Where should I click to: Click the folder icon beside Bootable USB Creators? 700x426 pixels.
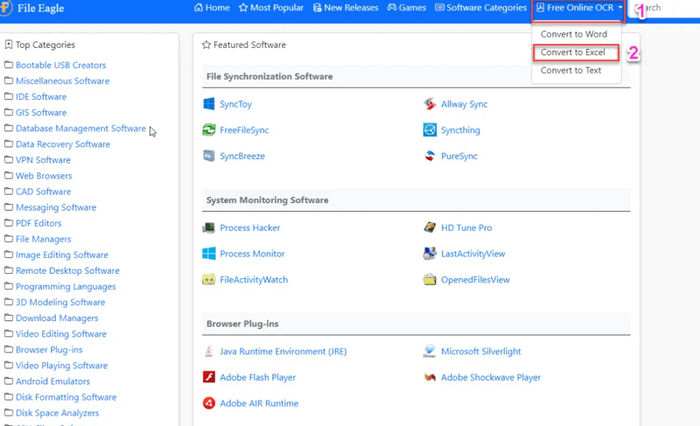coord(8,65)
